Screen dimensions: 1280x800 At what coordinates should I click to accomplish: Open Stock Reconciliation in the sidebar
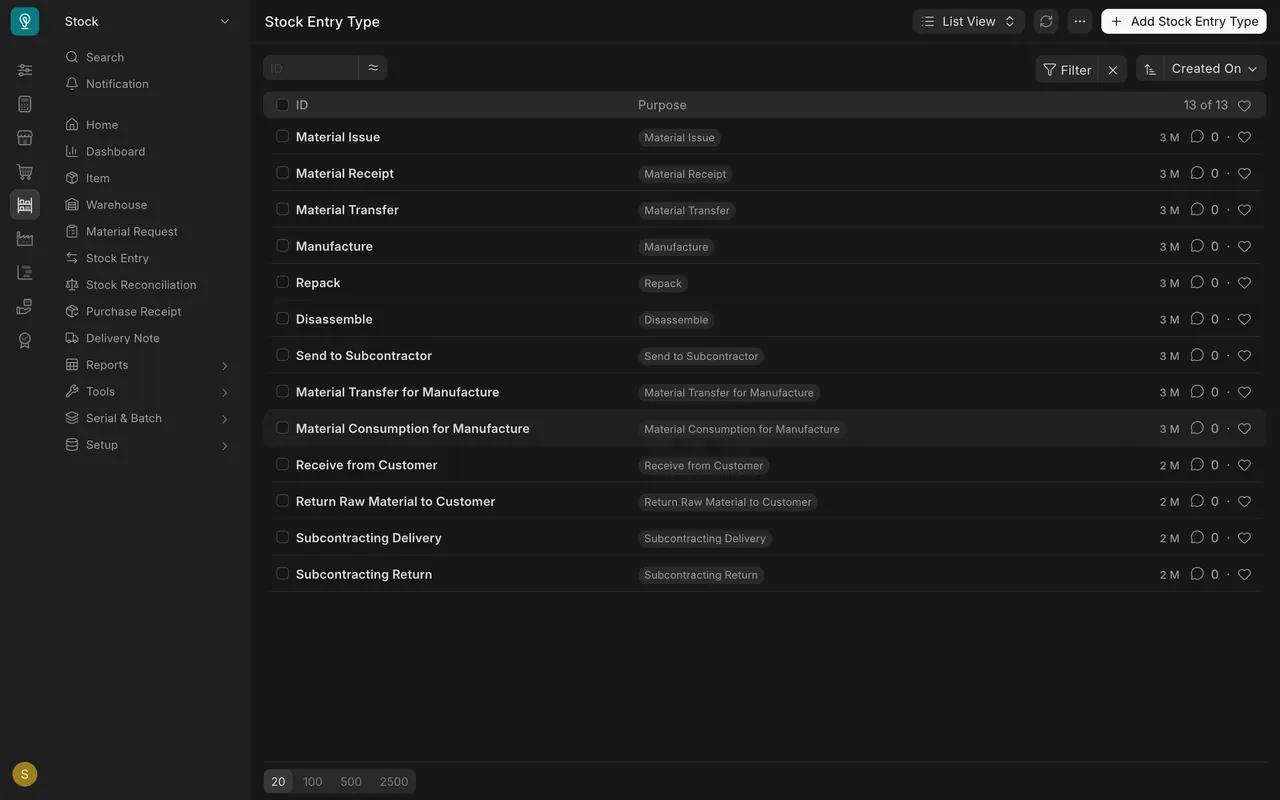pos(141,285)
